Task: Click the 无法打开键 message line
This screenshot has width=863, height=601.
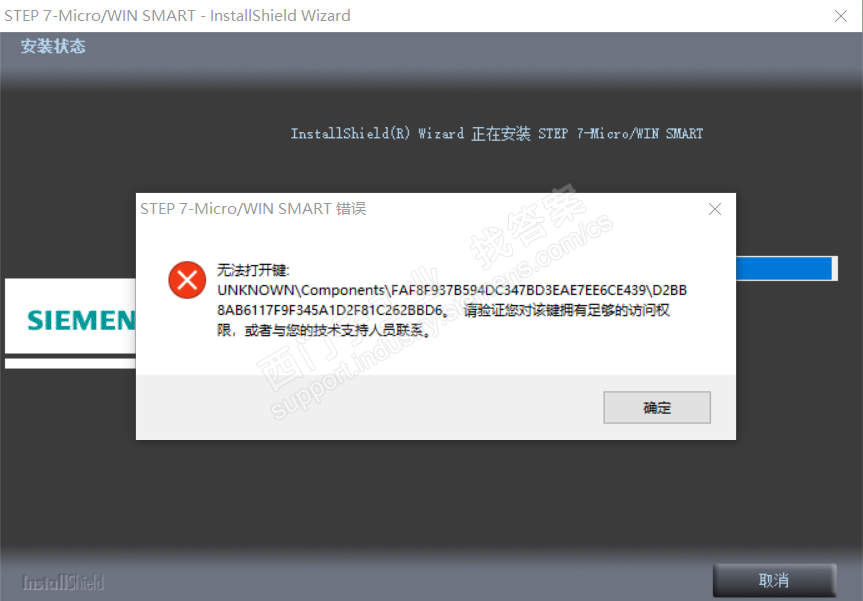Action: click(253, 270)
